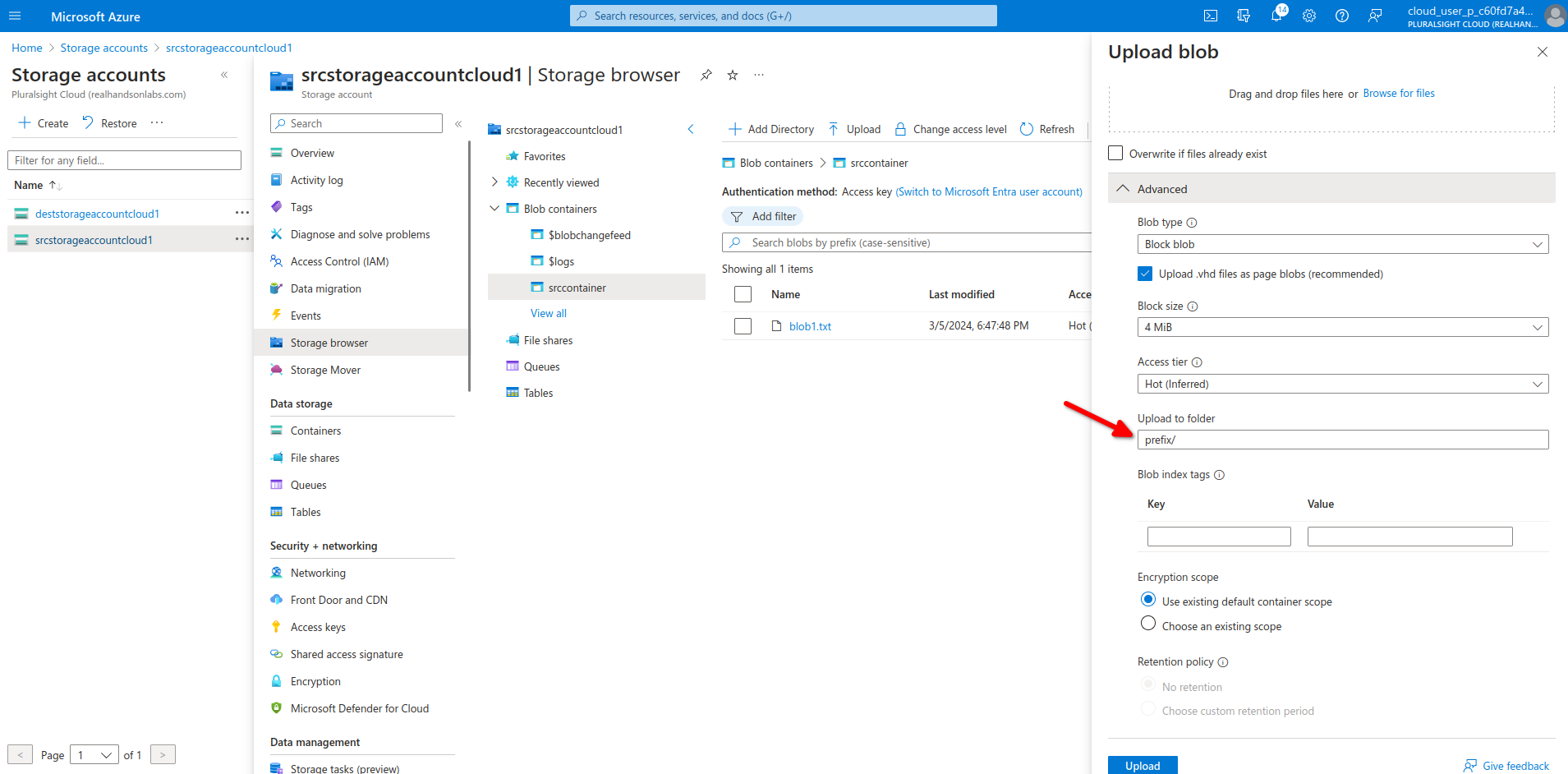This screenshot has height=774, width=1568.
Task: Favorite this resource with star icon
Action: 733,75
